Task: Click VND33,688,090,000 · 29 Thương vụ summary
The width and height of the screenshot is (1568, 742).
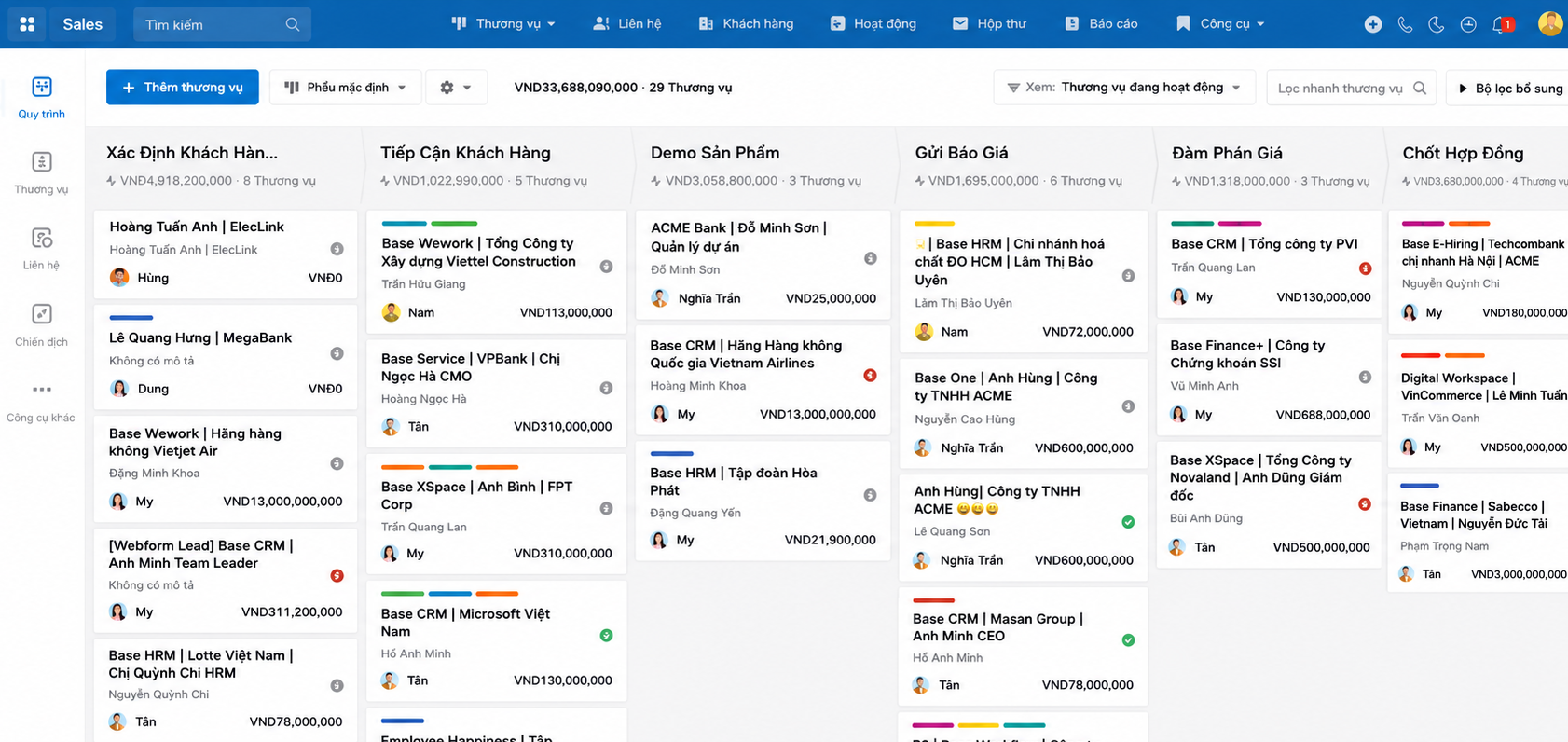Action: [623, 88]
